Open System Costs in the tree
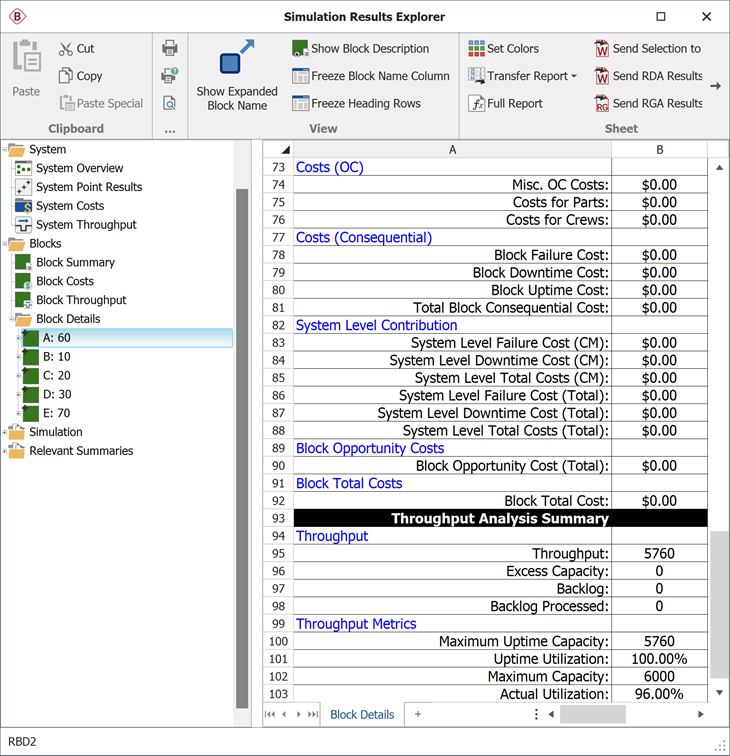730x756 pixels. pos(69,206)
